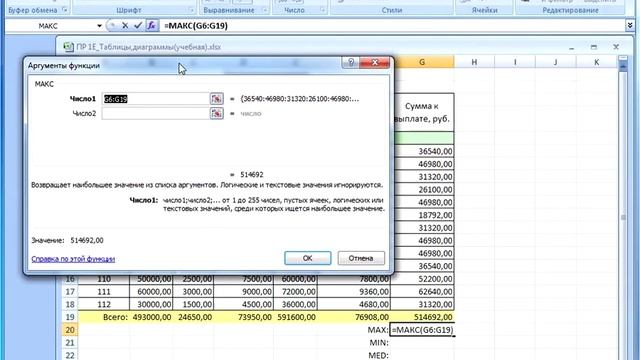Click cell 112 in row 18

pyautogui.click(x=104, y=304)
